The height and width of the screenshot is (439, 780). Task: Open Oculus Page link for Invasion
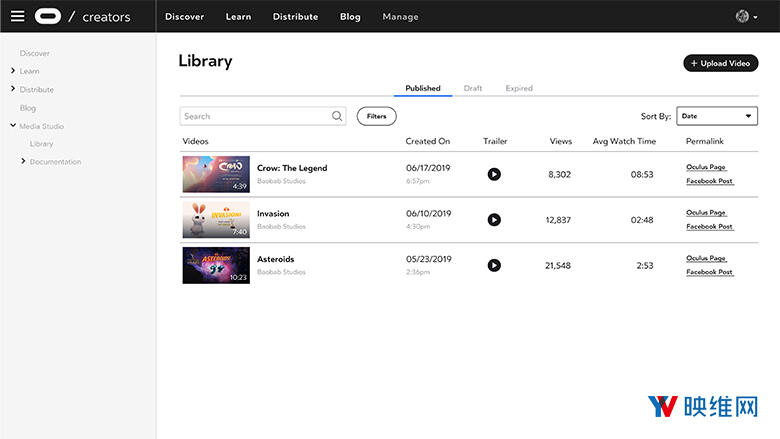(x=706, y=213)
